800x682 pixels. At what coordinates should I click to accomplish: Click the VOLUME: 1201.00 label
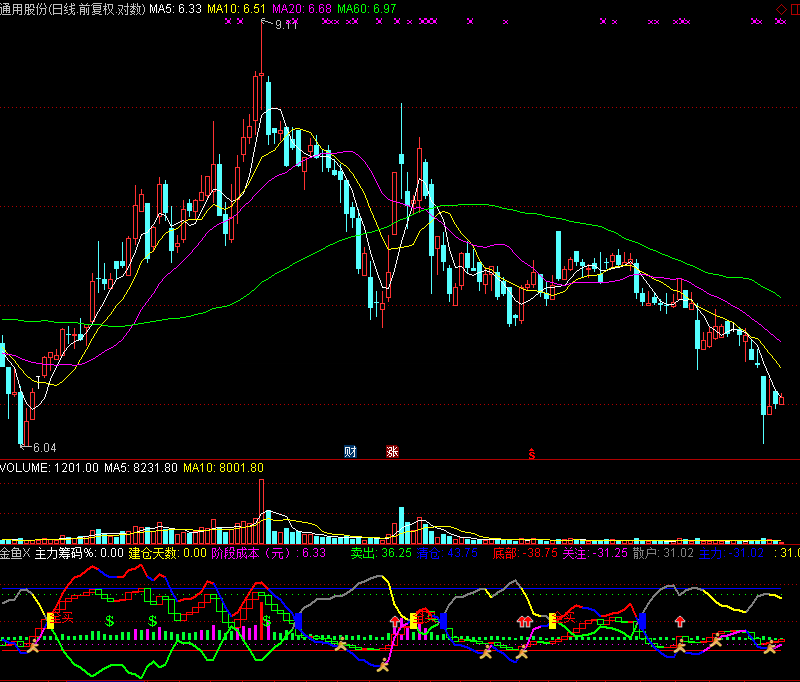(49, 468)
